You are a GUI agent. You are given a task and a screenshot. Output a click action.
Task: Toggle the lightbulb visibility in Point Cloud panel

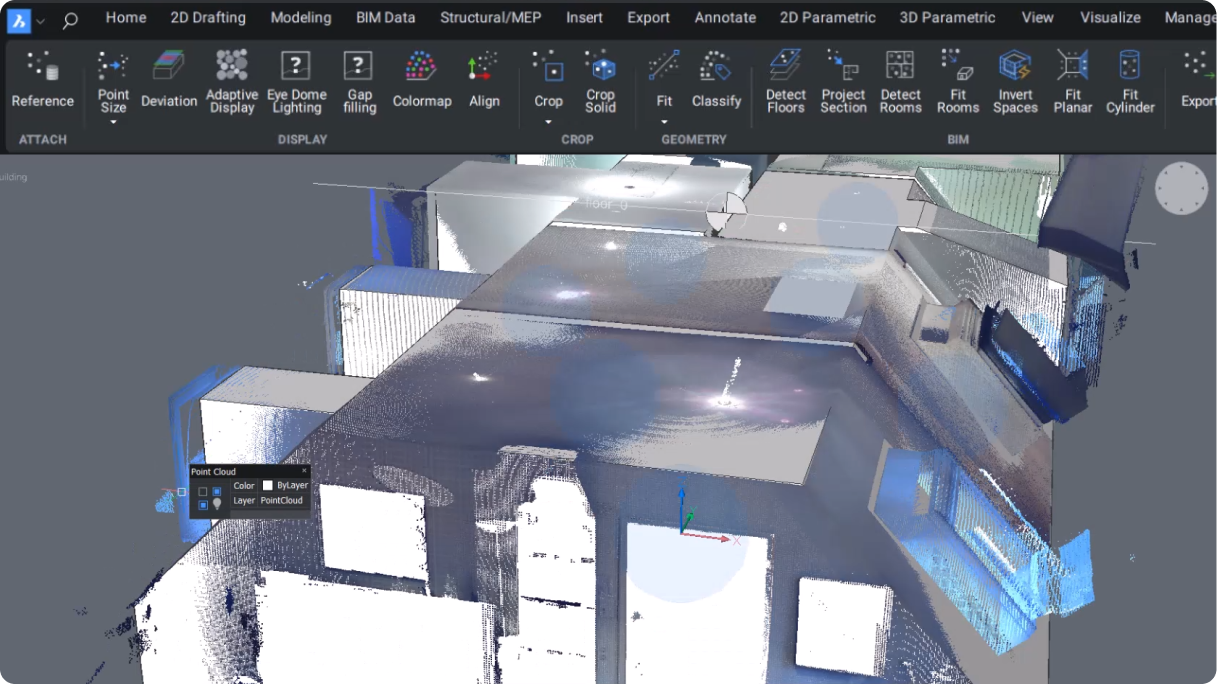tap(217, 505)
